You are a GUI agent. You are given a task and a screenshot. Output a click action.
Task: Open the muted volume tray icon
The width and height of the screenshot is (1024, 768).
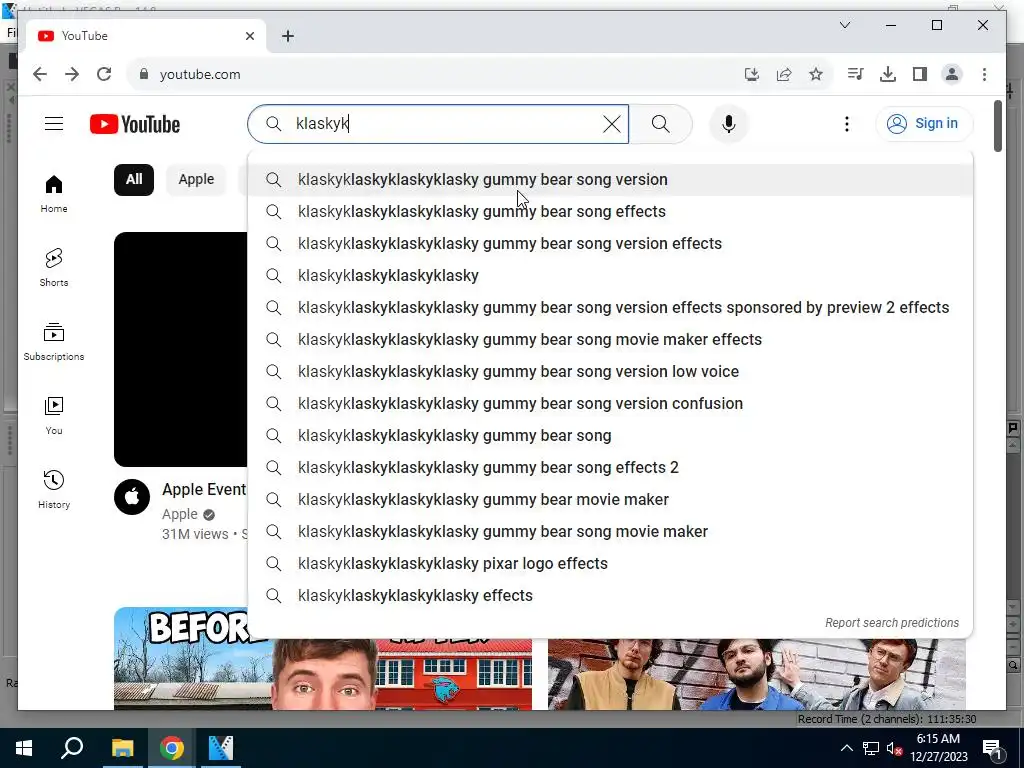coord(893,748)
